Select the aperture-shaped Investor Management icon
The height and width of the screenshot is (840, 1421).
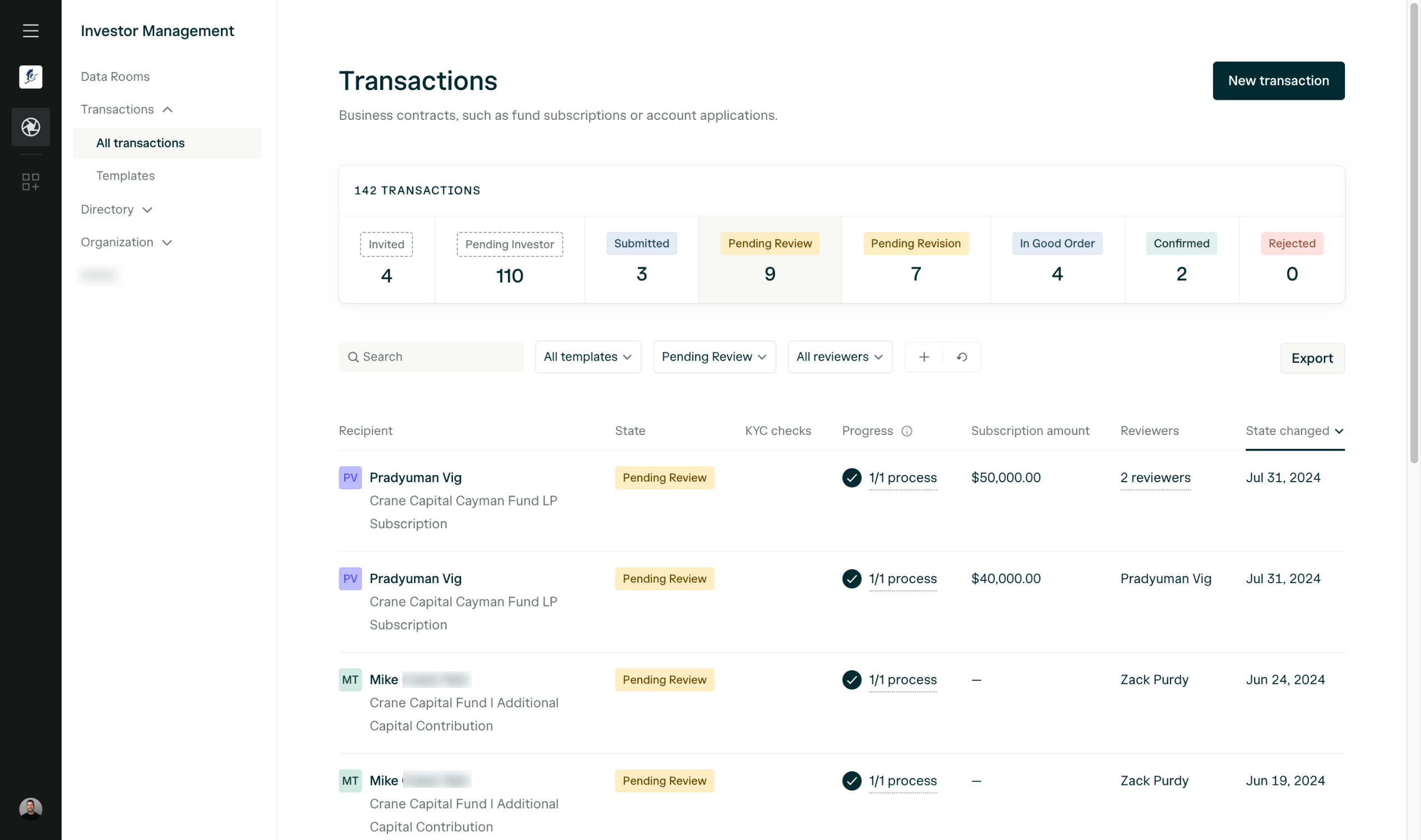31,127
